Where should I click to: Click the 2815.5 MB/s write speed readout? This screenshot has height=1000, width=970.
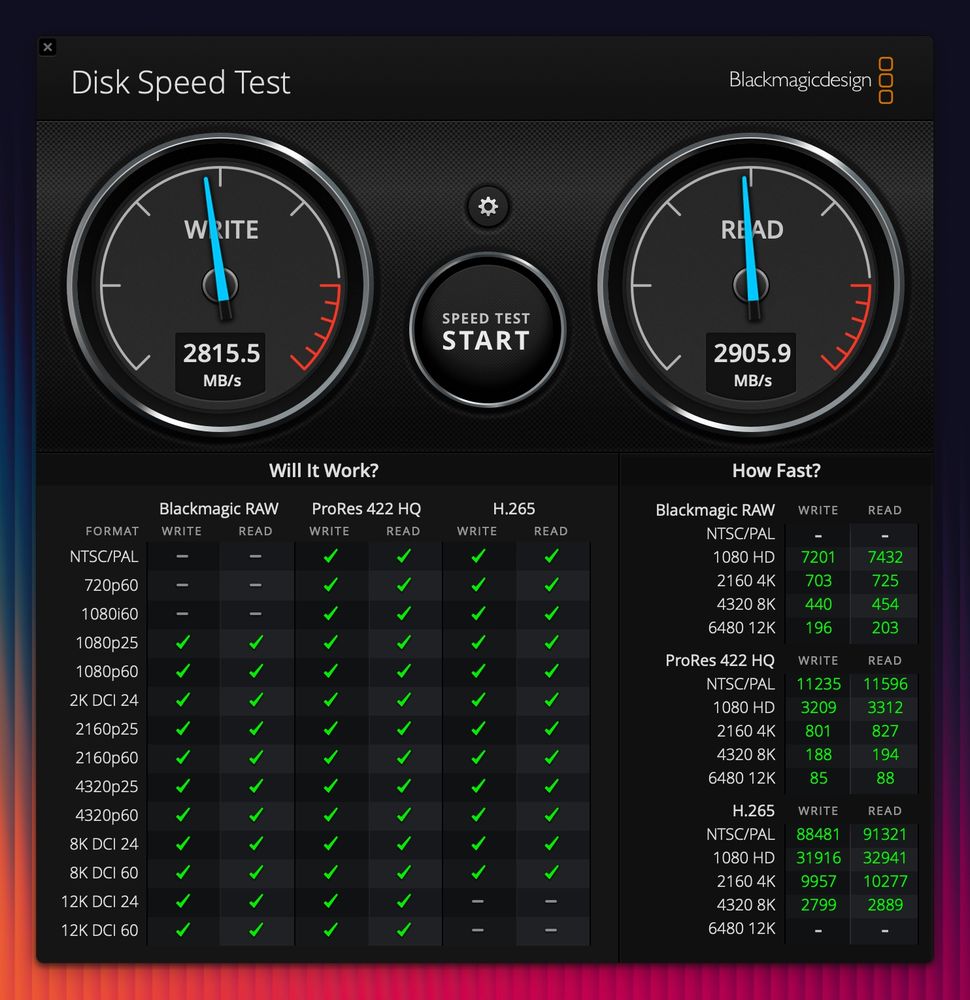221,365
